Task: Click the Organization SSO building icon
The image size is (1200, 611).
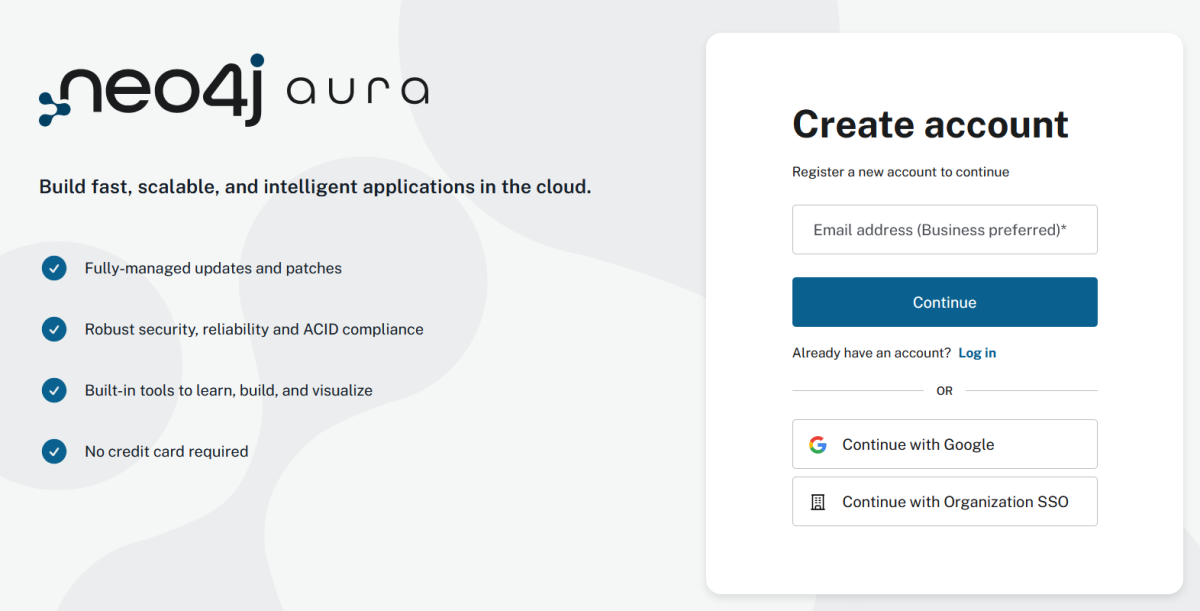Action: pos(818,502)
